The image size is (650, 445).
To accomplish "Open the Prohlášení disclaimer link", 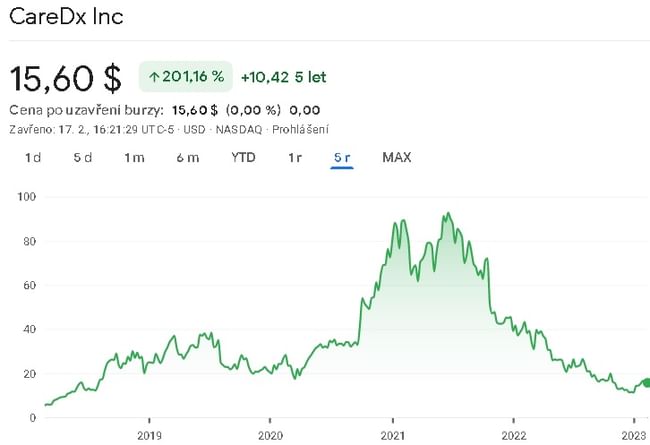I will click(299, 130).
